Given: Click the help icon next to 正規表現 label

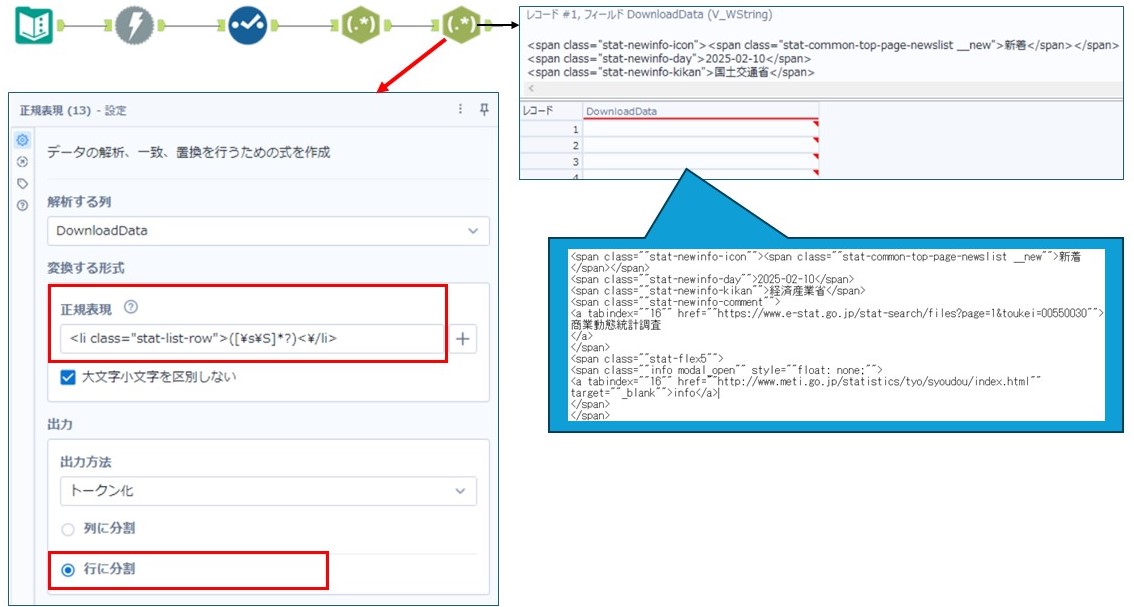Looking at the screenshot, I should pyautogui.click(x=130, y=307).
